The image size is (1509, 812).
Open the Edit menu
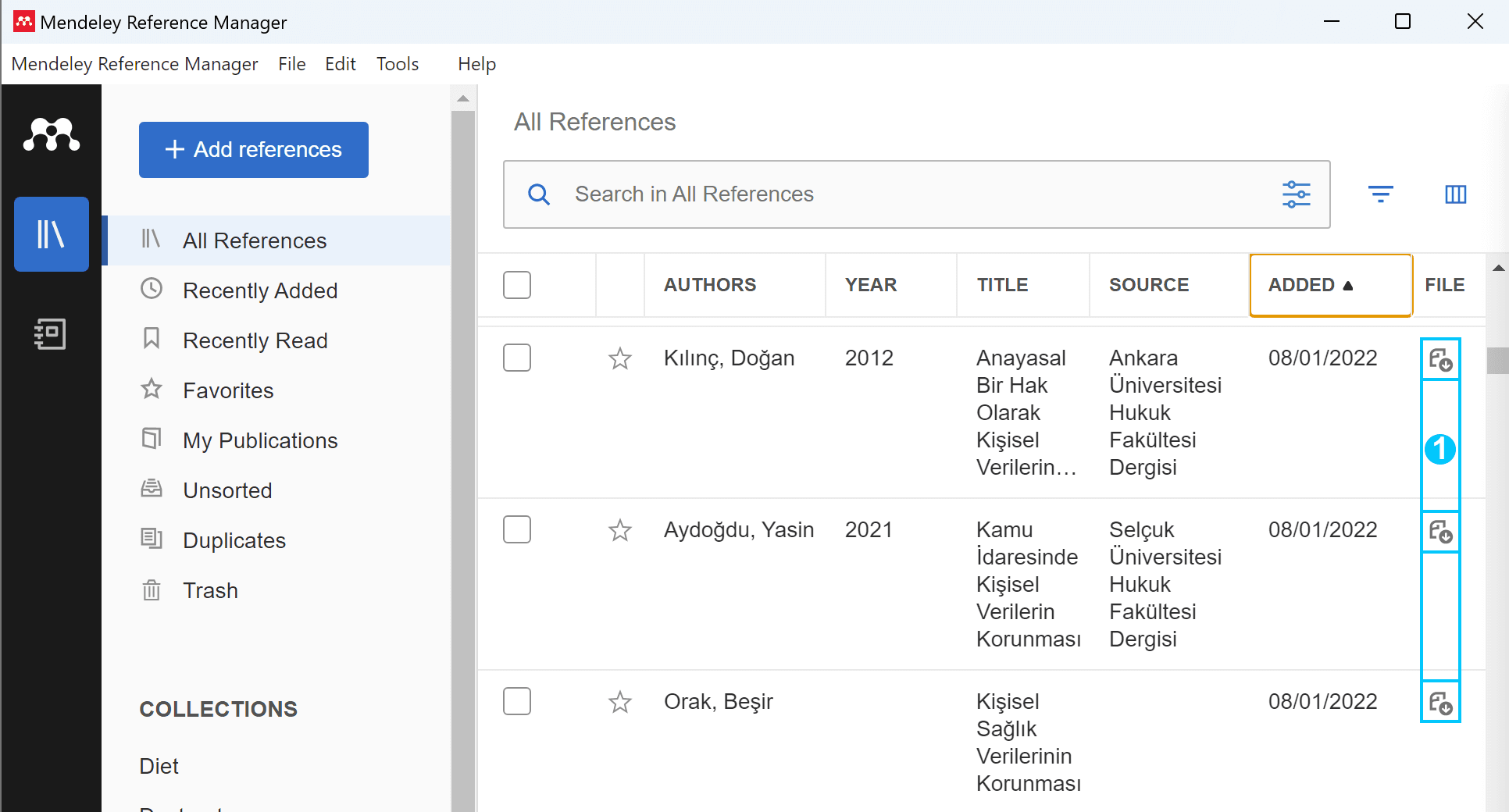[341, 64]
